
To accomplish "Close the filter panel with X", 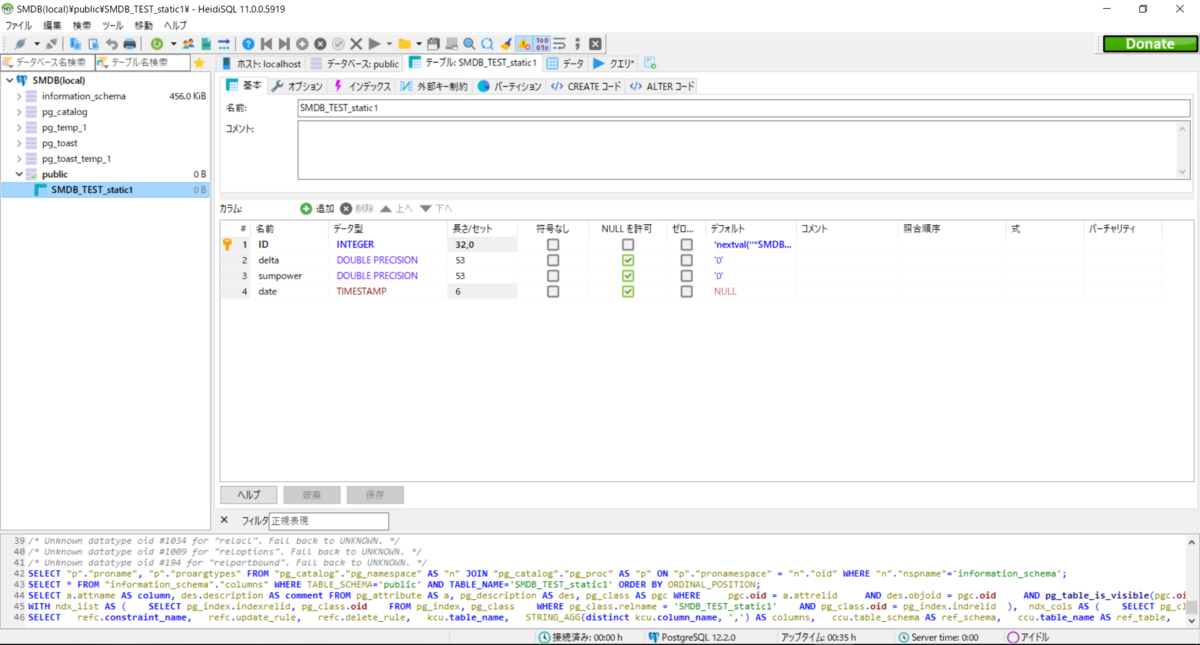I will [224, 520].
